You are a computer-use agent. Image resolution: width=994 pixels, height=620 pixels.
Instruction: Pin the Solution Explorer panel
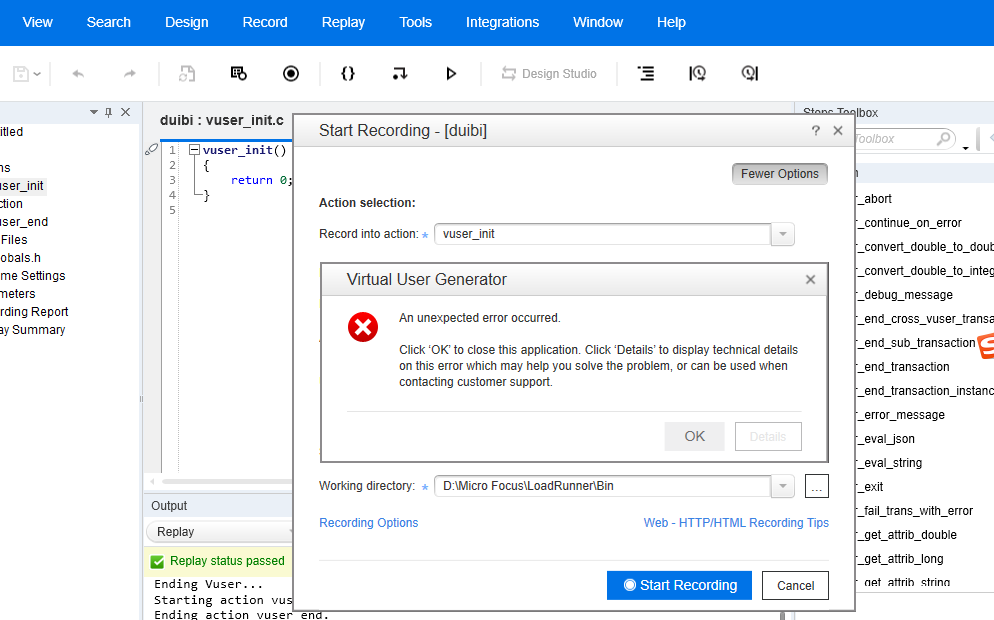click(108, 112)
